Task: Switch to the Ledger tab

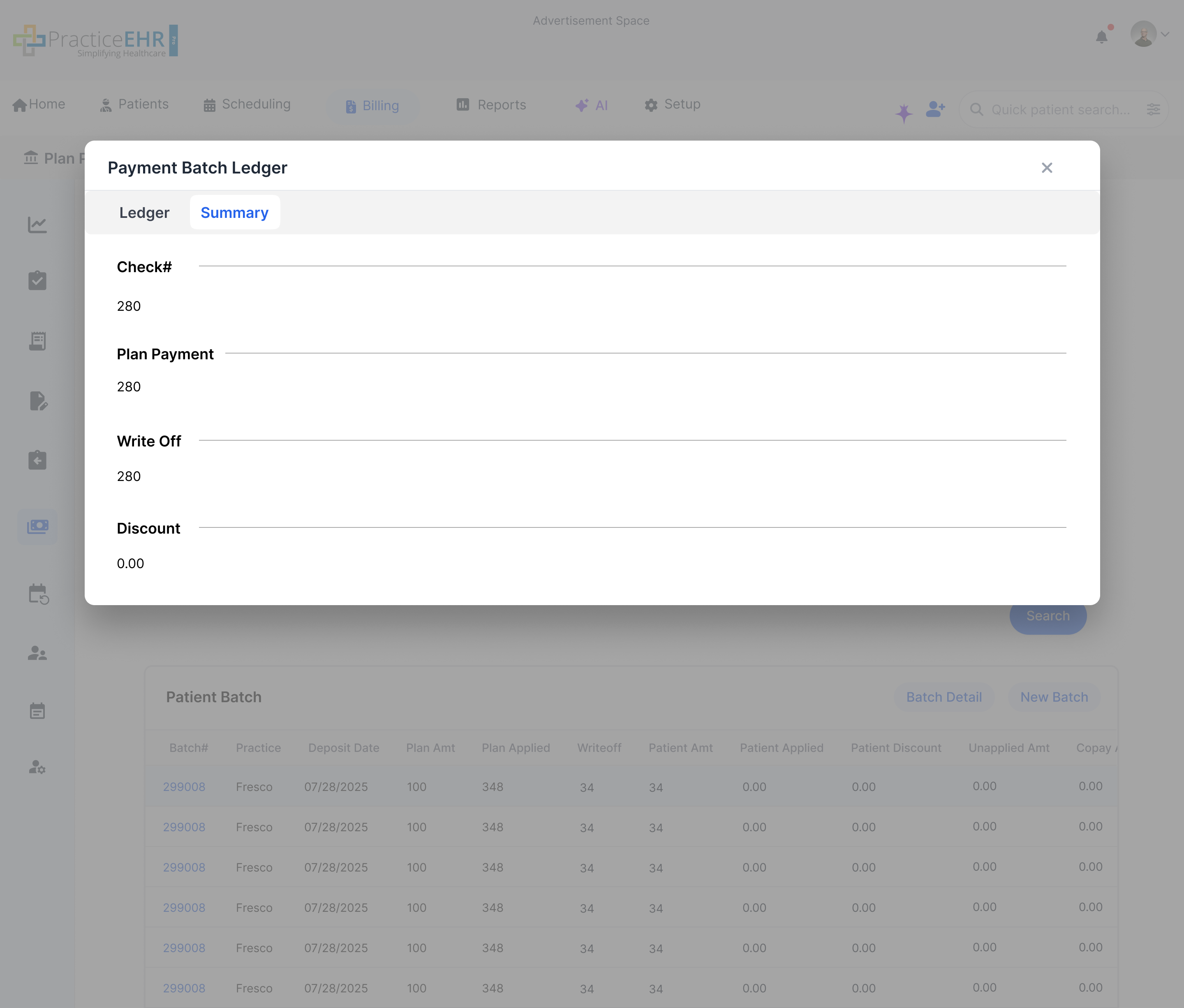Action: pyautogui.click(x=144, y=212)
